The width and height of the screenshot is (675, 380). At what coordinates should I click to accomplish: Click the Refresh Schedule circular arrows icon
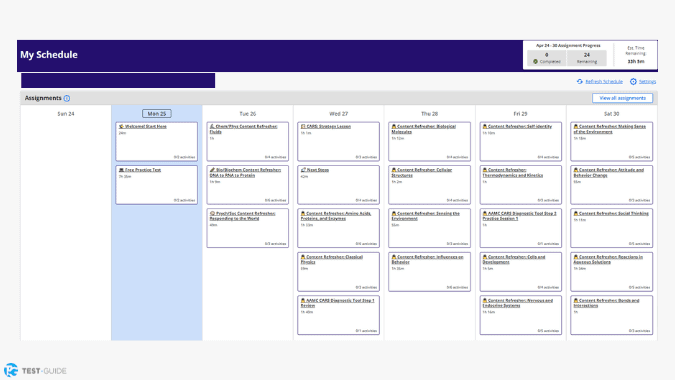[x=580, y=81]
